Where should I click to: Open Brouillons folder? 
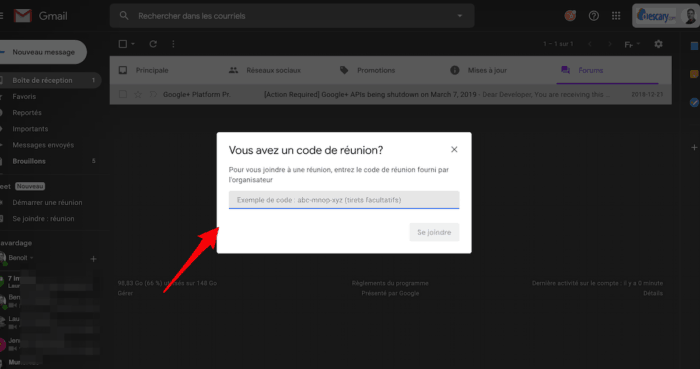coord(29,161)
